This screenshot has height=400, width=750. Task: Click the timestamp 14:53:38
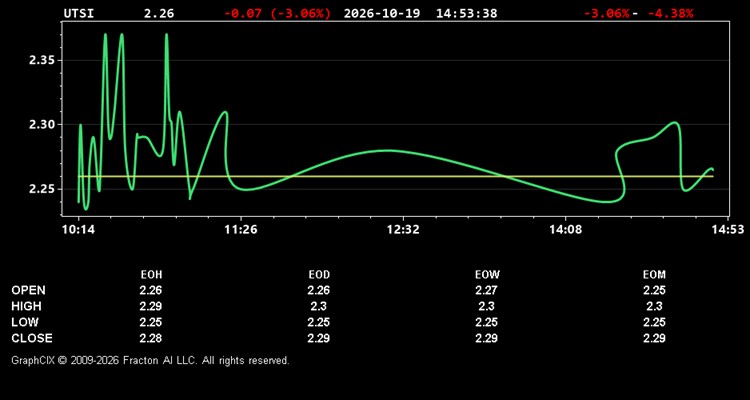point(466,13)
